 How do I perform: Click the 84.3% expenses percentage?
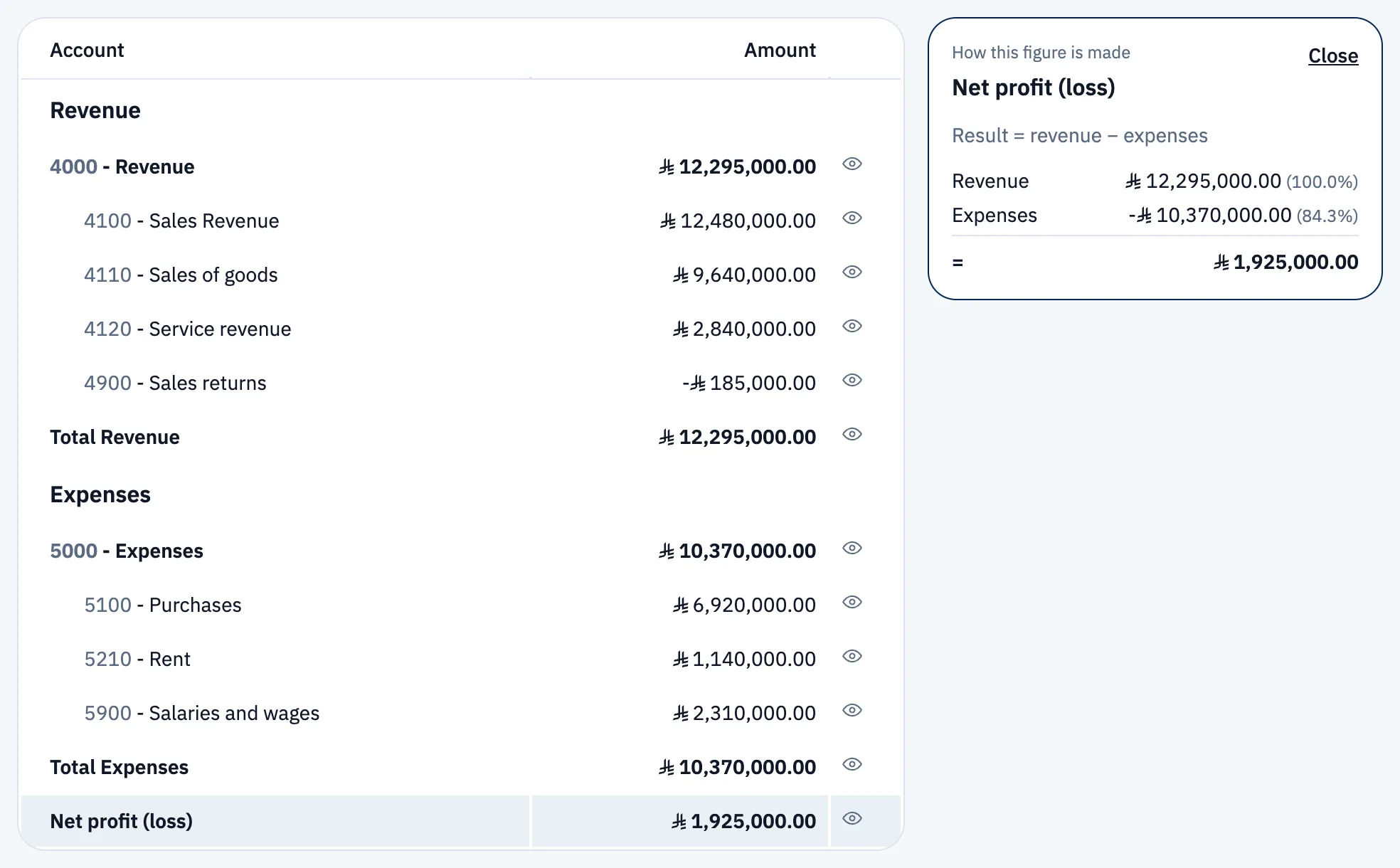point(1327,216)
